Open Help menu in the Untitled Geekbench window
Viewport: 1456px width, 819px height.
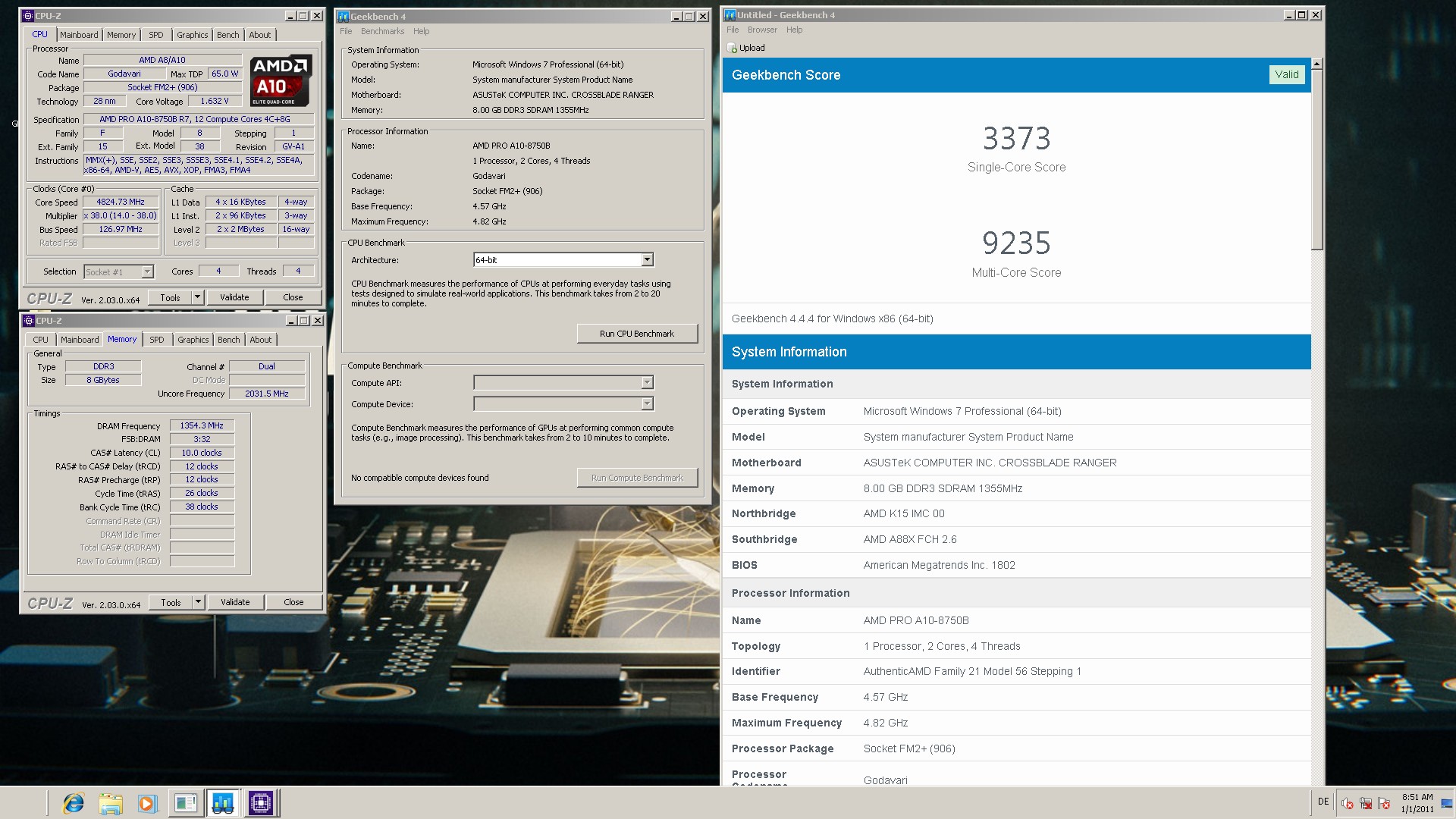794,30
